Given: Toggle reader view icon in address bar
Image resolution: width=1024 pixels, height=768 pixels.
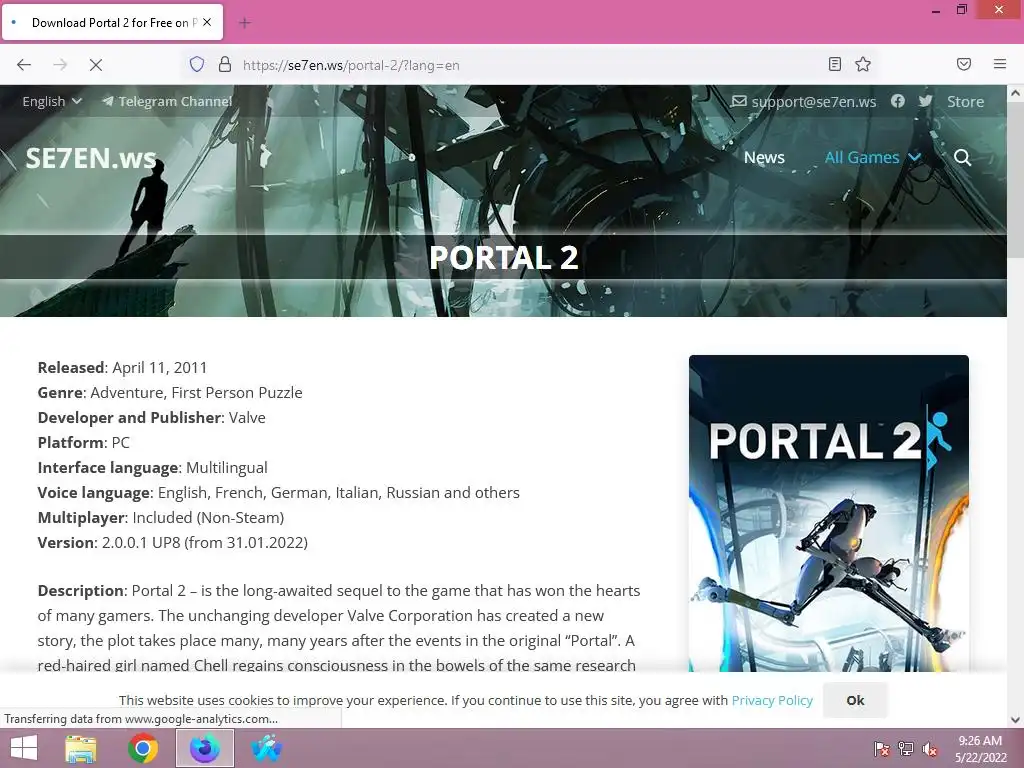Looking at the screenshot, I should point(835,64).
